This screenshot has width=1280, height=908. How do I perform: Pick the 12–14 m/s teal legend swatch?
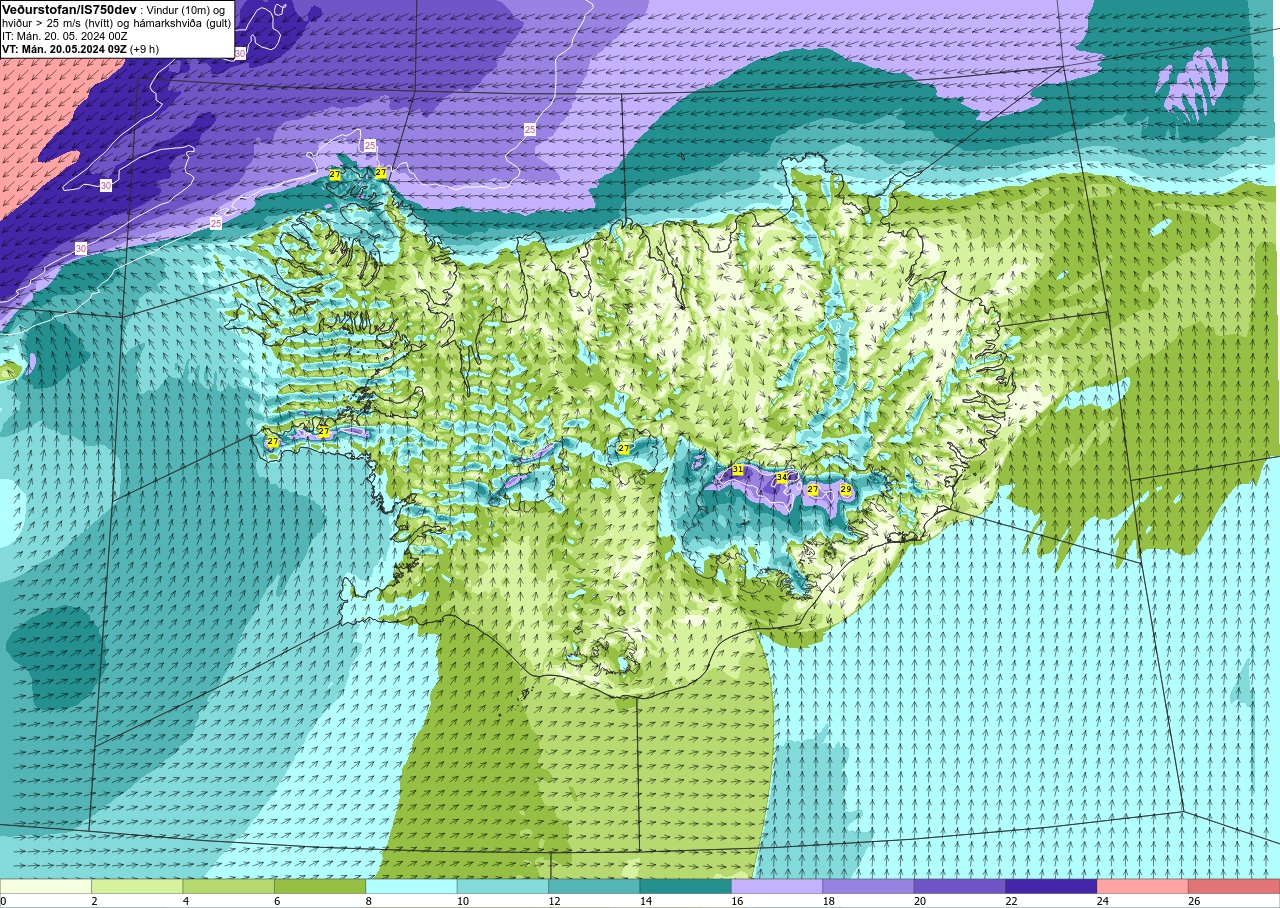594,886
